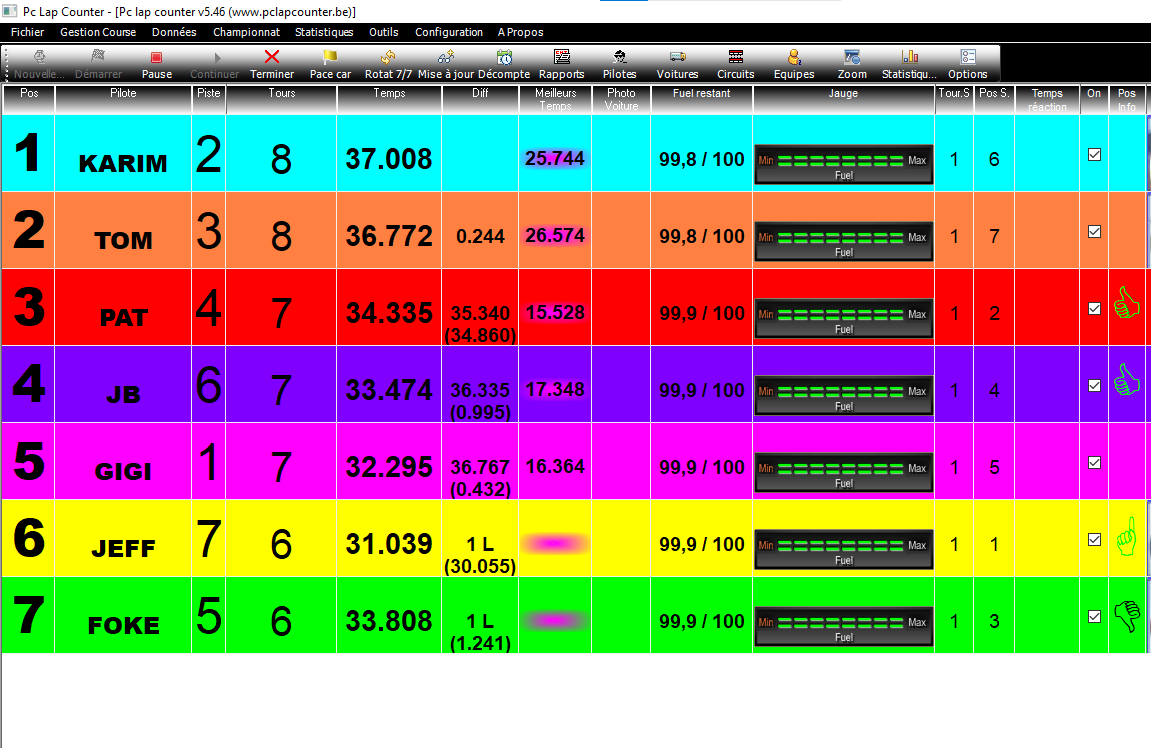Sort by the Meilleurs Temps column header
1151x748 pixels.
pos(554,99)
